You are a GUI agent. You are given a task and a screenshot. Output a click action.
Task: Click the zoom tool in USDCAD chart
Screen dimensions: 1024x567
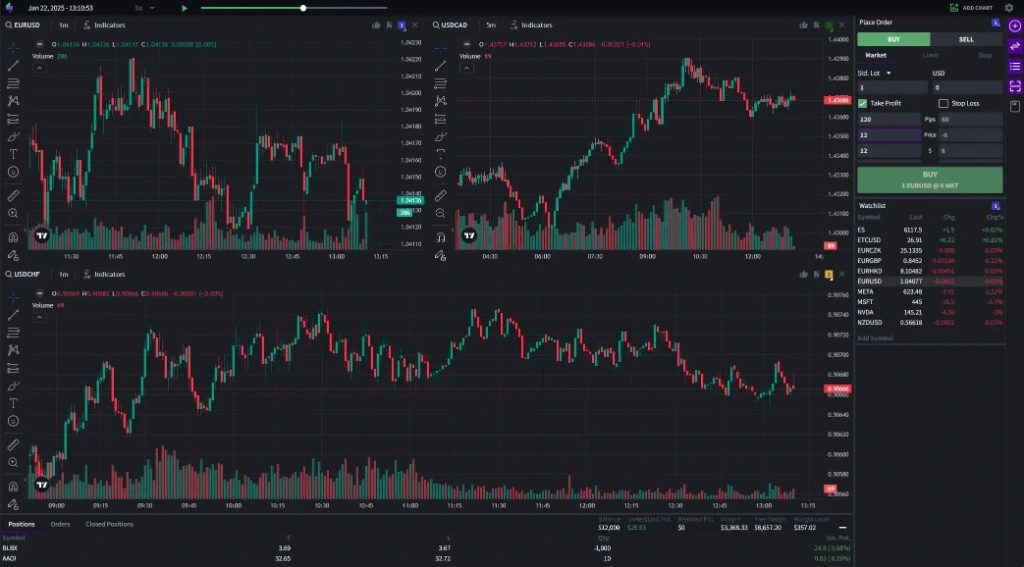coord(441,213)
